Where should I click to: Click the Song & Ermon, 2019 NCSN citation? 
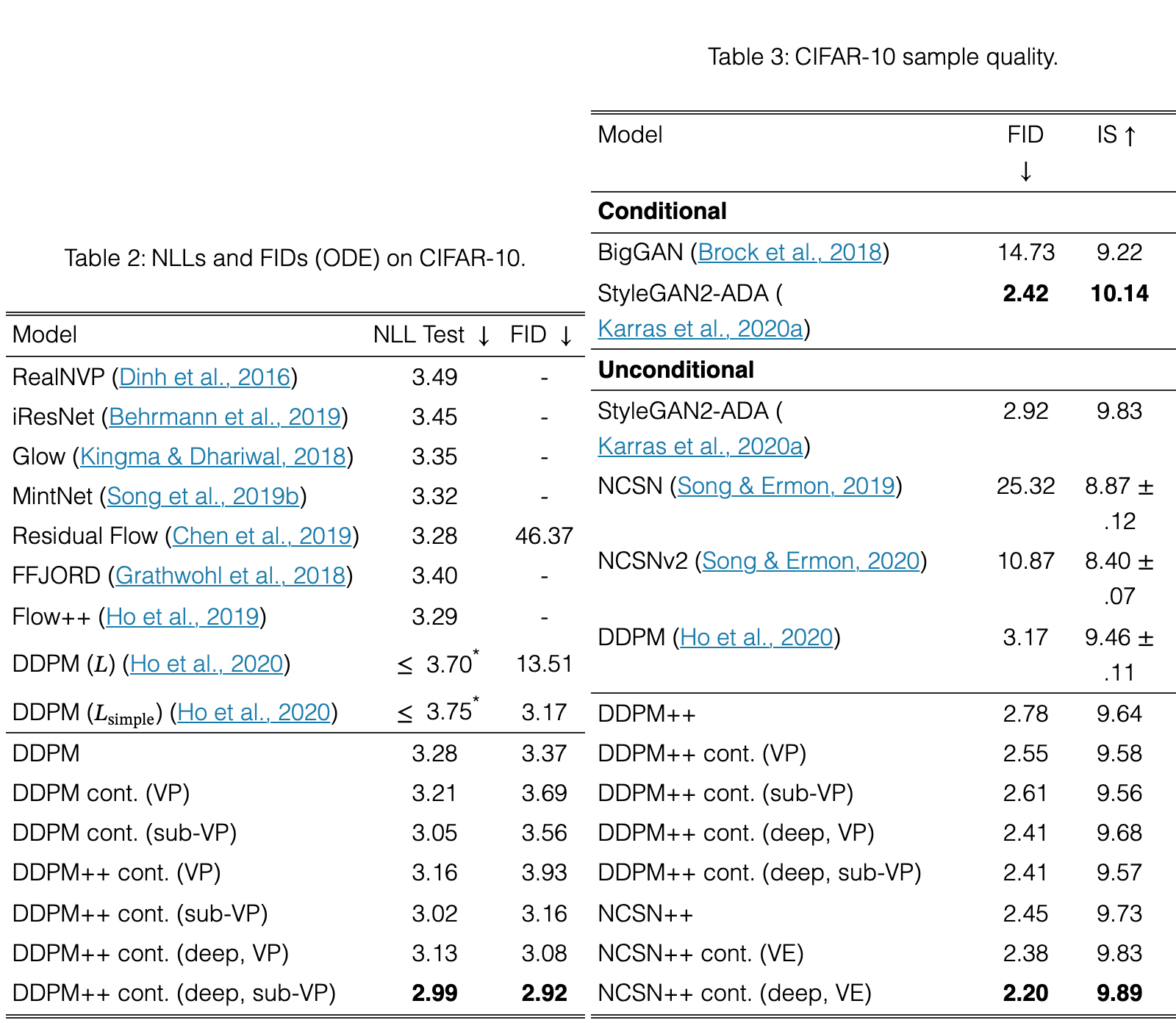pos(786,486)
